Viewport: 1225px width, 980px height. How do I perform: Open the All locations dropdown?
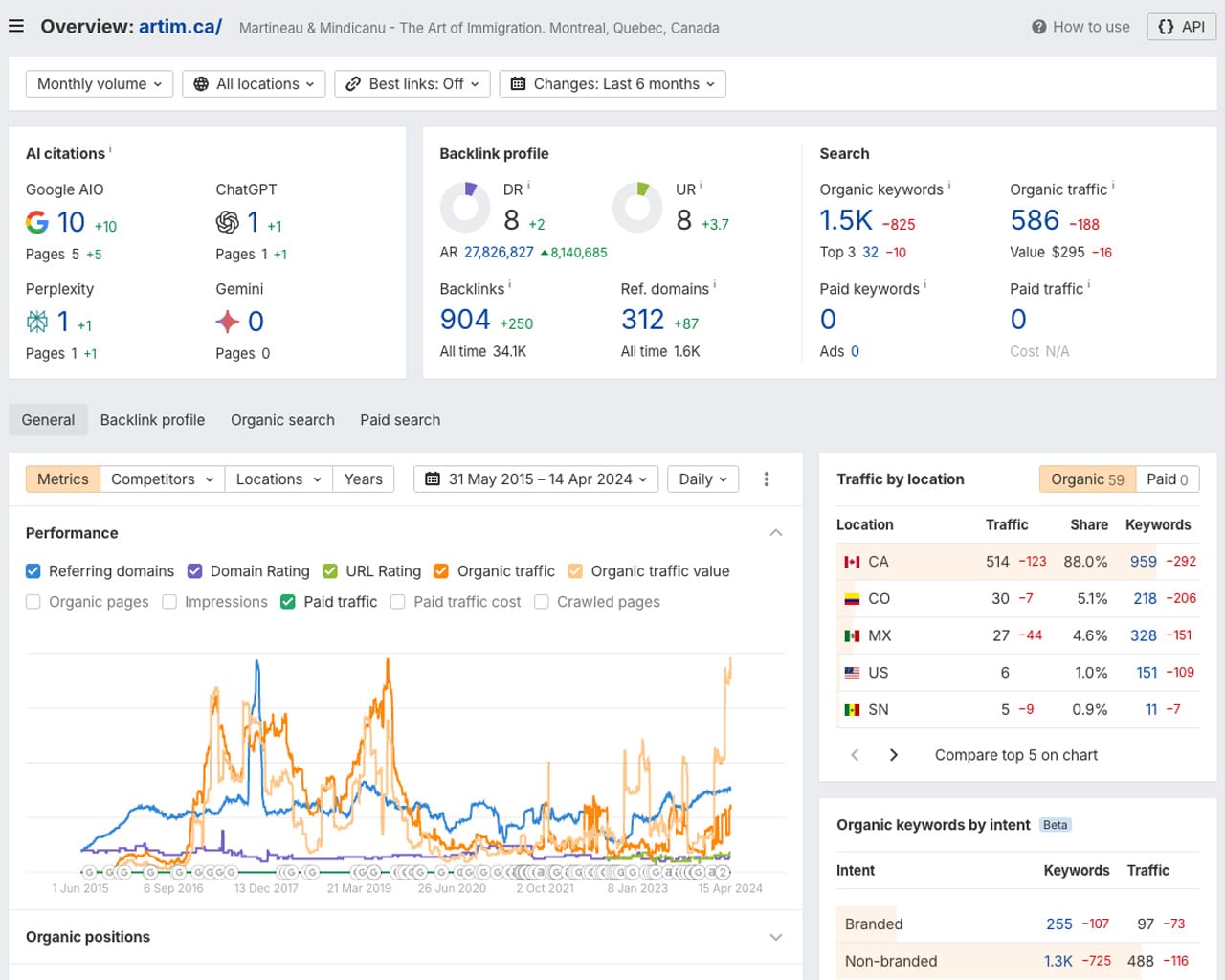(x=254, y=84)
